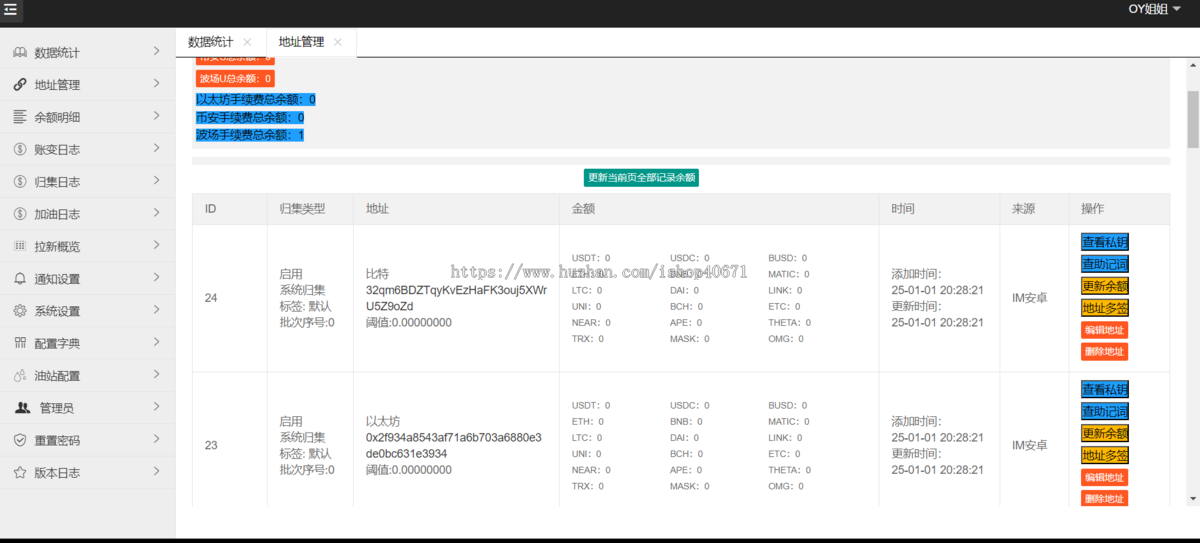Expand the 归集日志 sidebar chevron

tap(157, 180)
